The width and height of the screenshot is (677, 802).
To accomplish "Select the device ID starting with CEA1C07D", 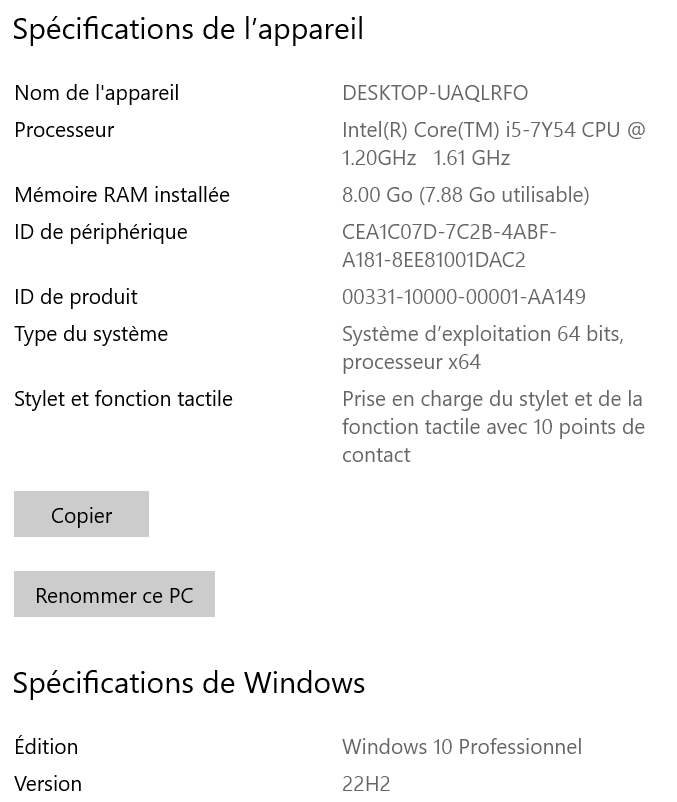I will tap(449, 246).
